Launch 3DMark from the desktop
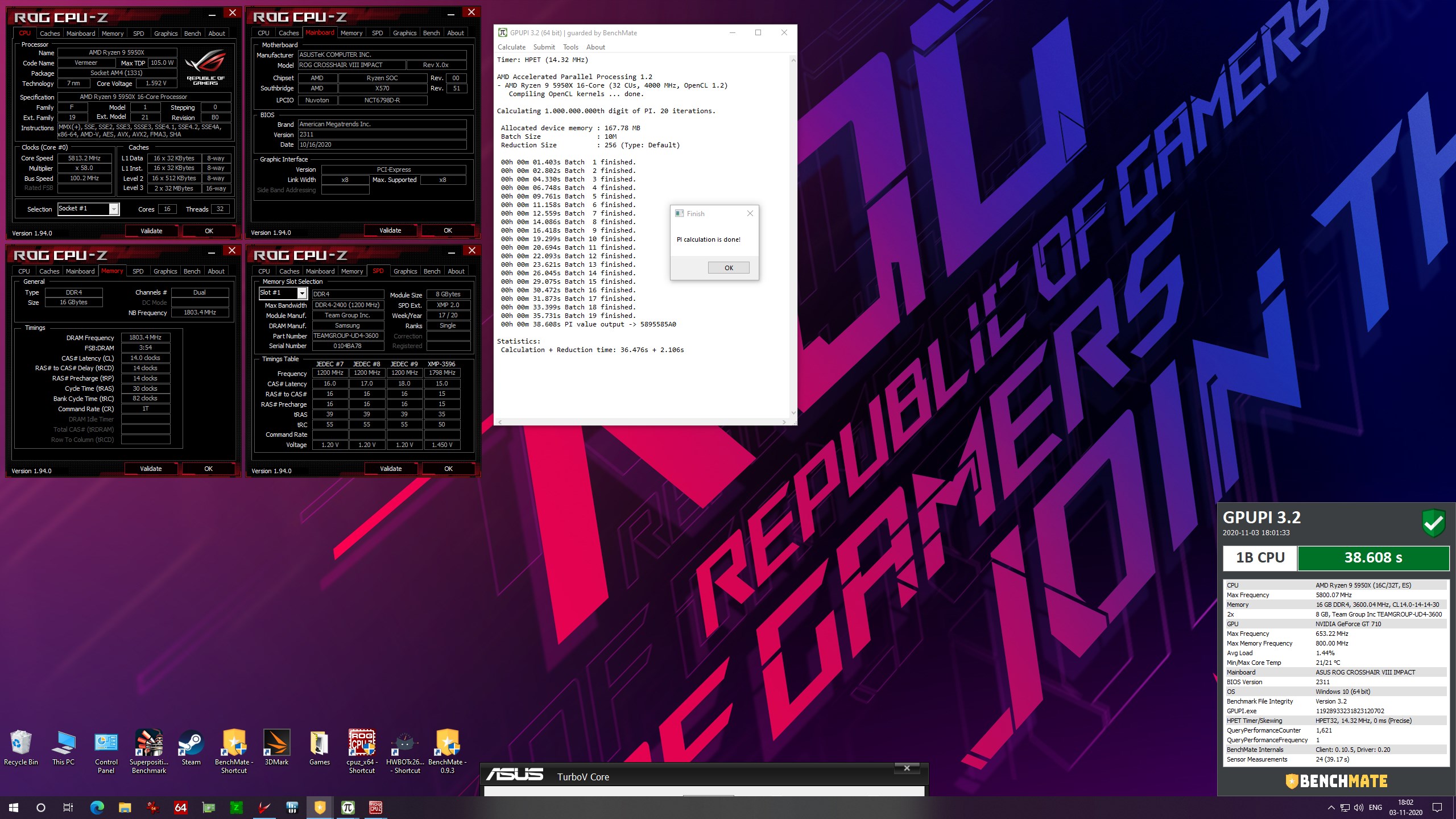 pyautogui.click(x=276, y=748)
